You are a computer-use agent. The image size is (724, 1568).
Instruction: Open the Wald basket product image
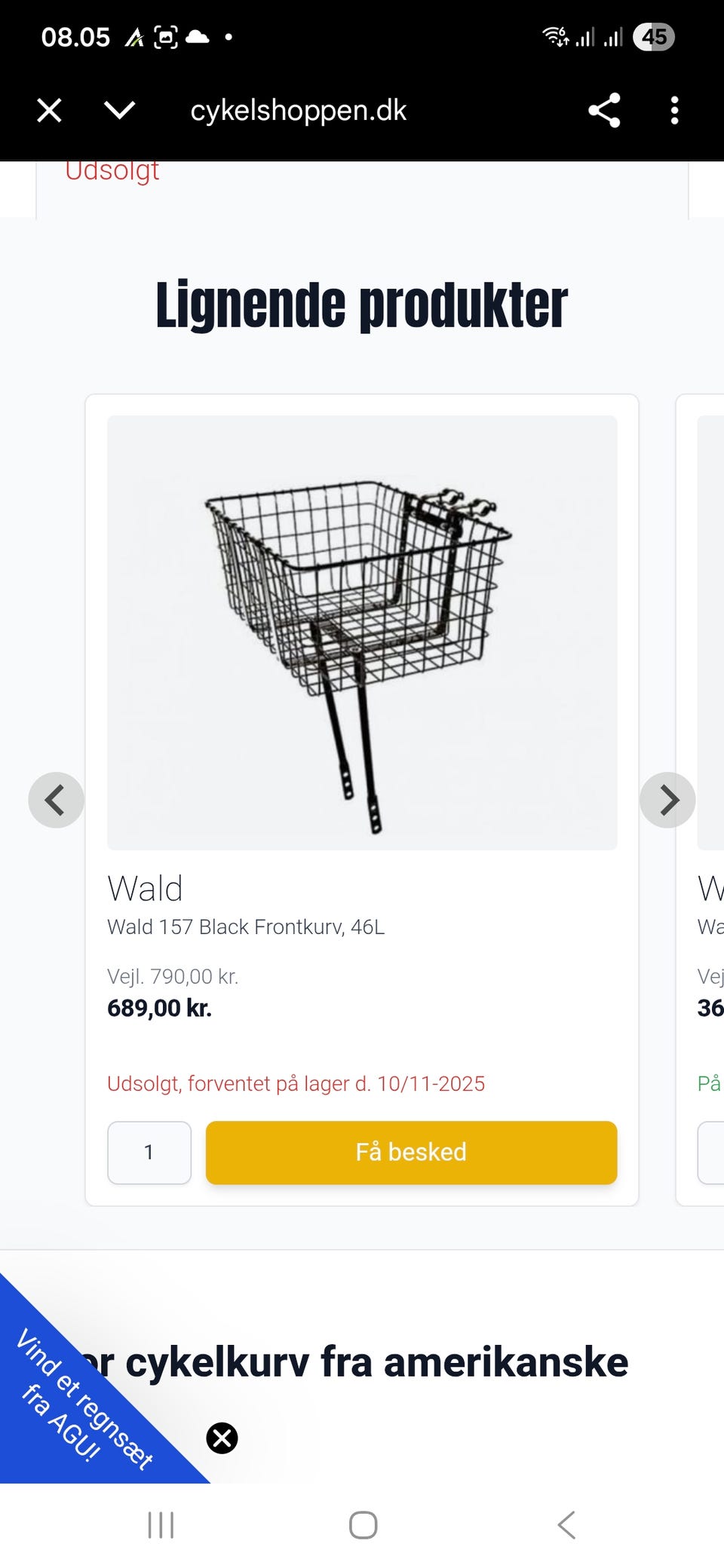pos(362,632)
